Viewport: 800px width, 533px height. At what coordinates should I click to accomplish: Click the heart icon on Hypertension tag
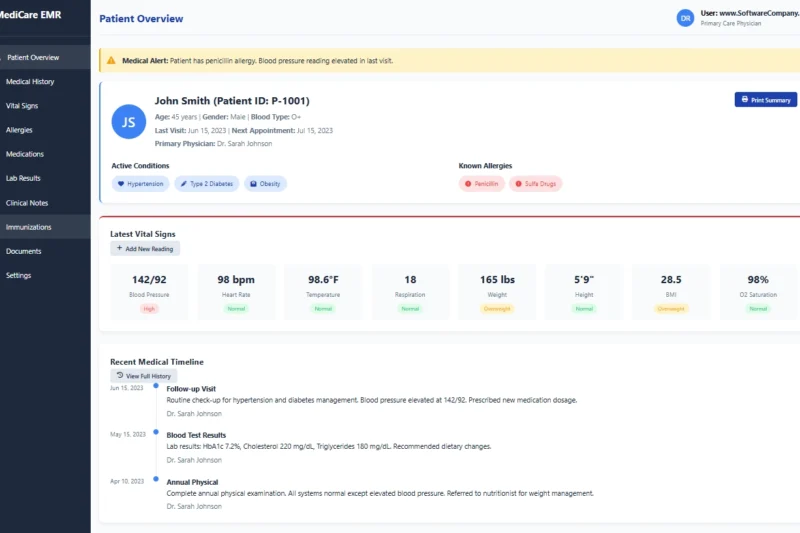tap(121, 184)
